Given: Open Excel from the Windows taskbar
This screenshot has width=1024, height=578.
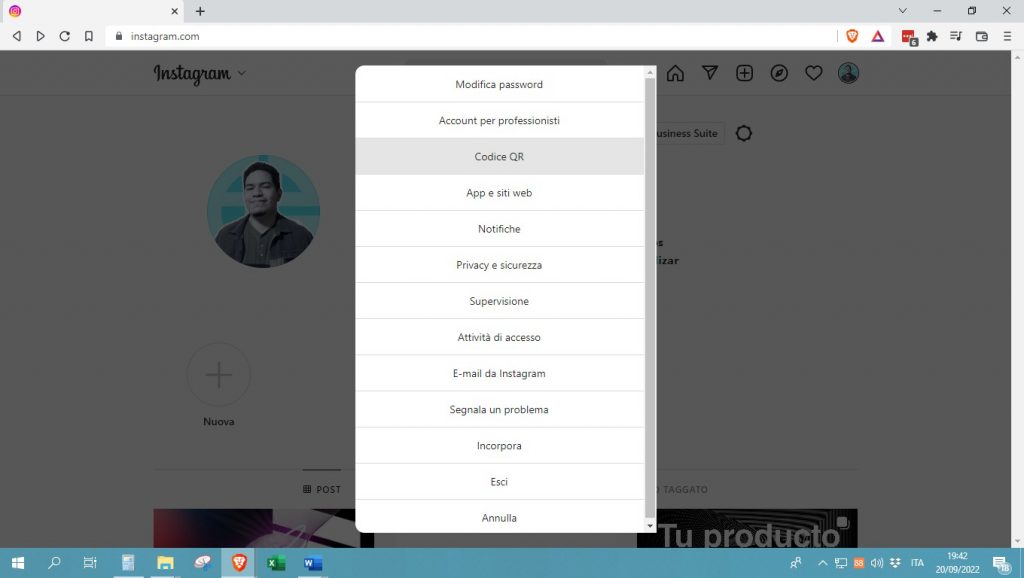Looking at the screenshot, I should point(276,563).
